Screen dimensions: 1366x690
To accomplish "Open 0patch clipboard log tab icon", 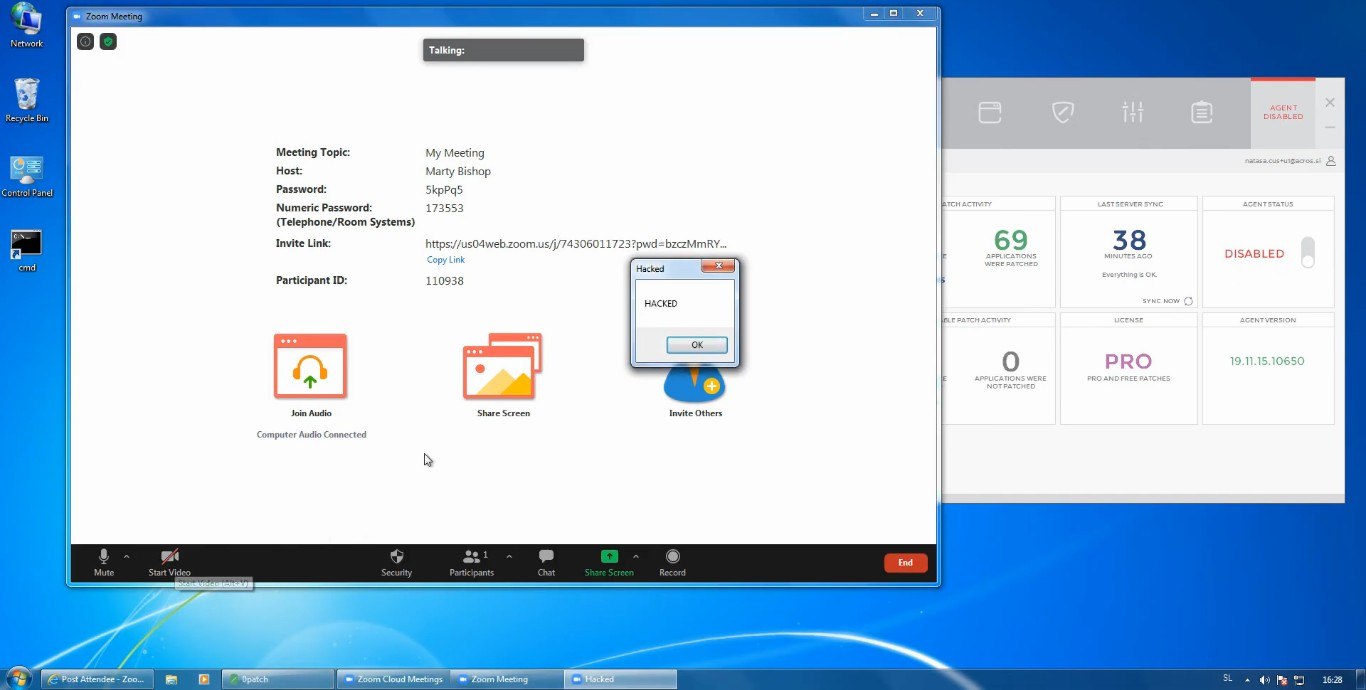I will 1202,113.
